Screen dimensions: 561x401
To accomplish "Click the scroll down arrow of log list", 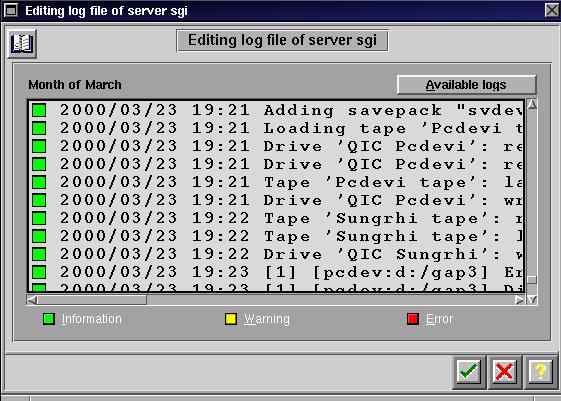I will coord(532,300).
